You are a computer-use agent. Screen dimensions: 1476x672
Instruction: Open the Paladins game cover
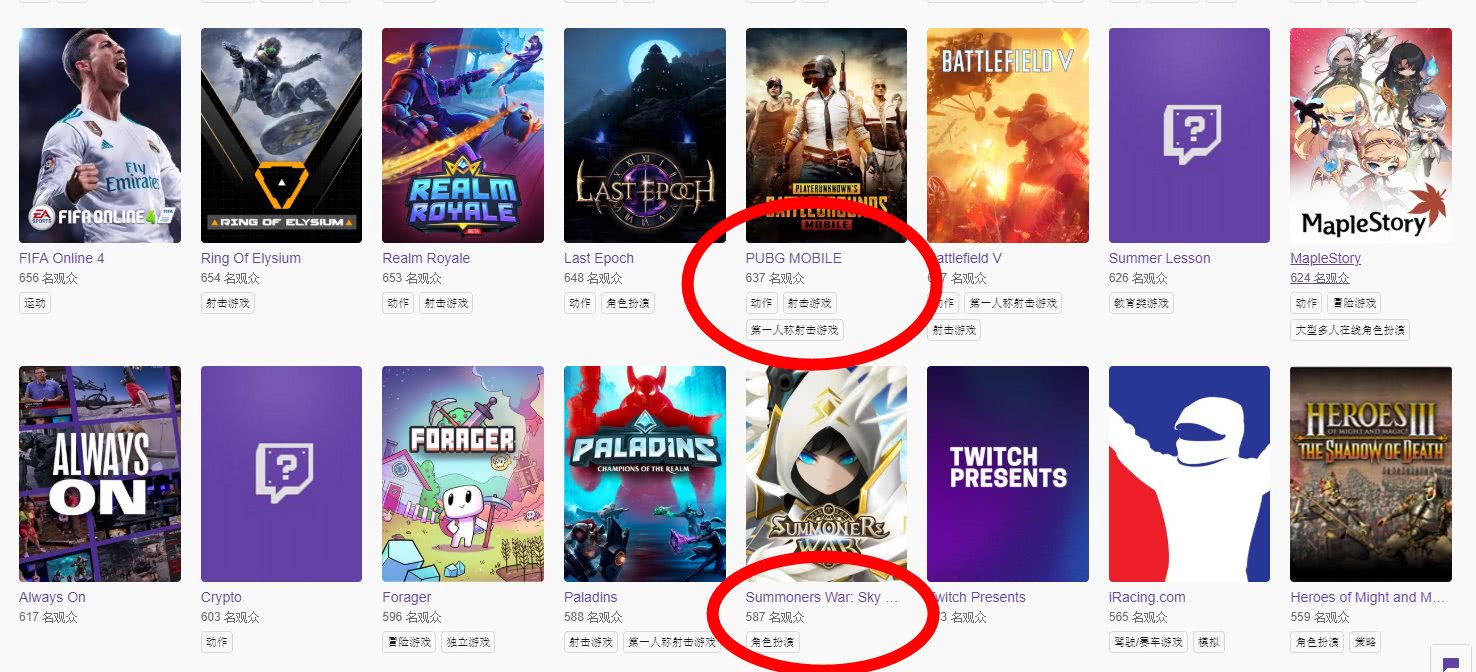pos(645,474)
